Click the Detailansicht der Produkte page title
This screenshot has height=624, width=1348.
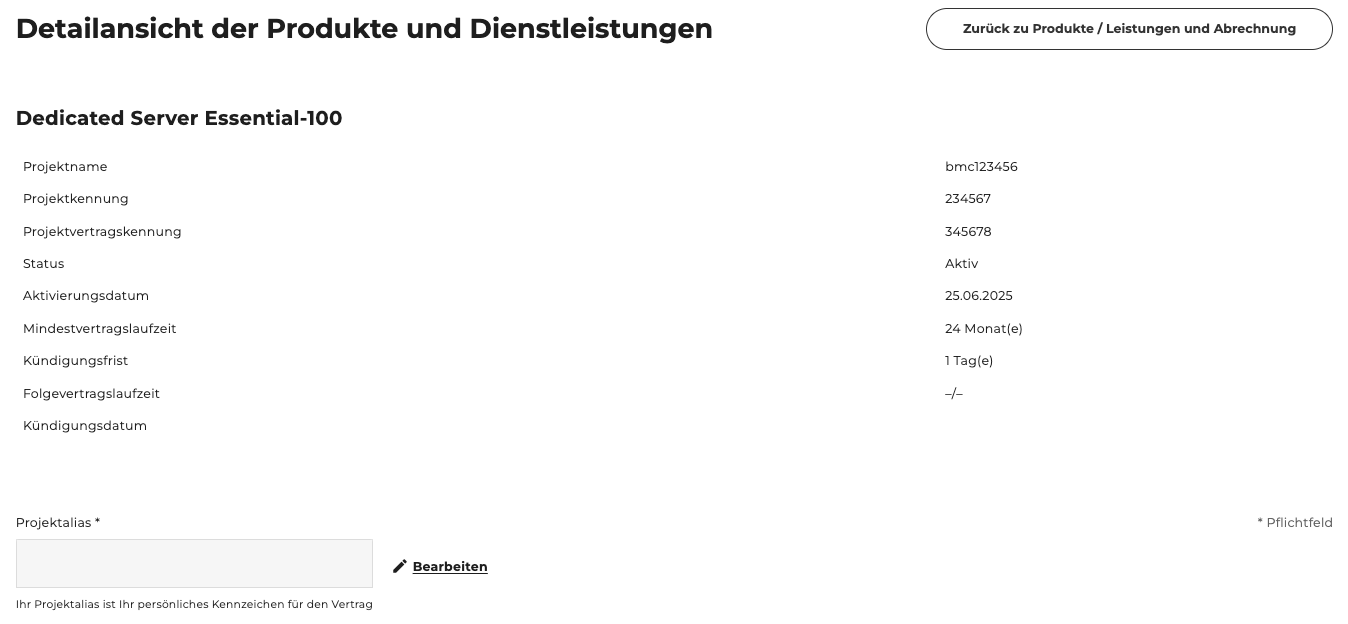pos(364,29)
